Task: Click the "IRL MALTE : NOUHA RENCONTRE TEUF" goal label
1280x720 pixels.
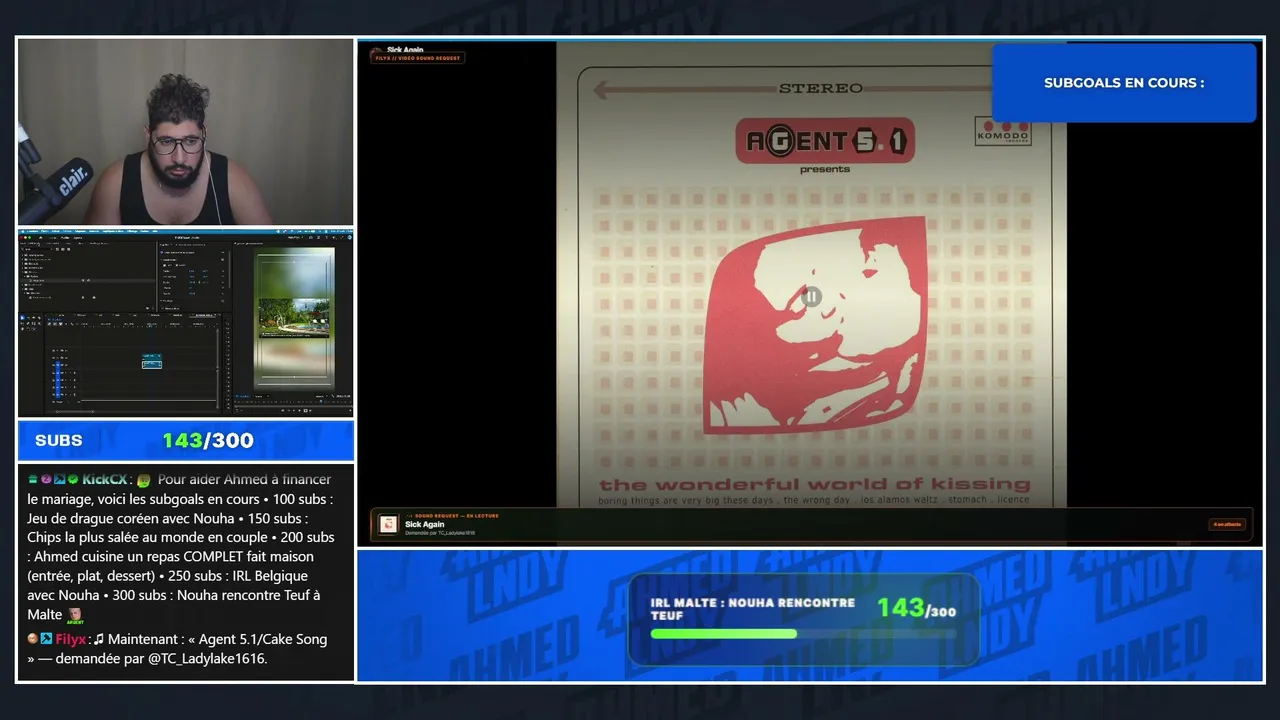Action: coord(753,609)
